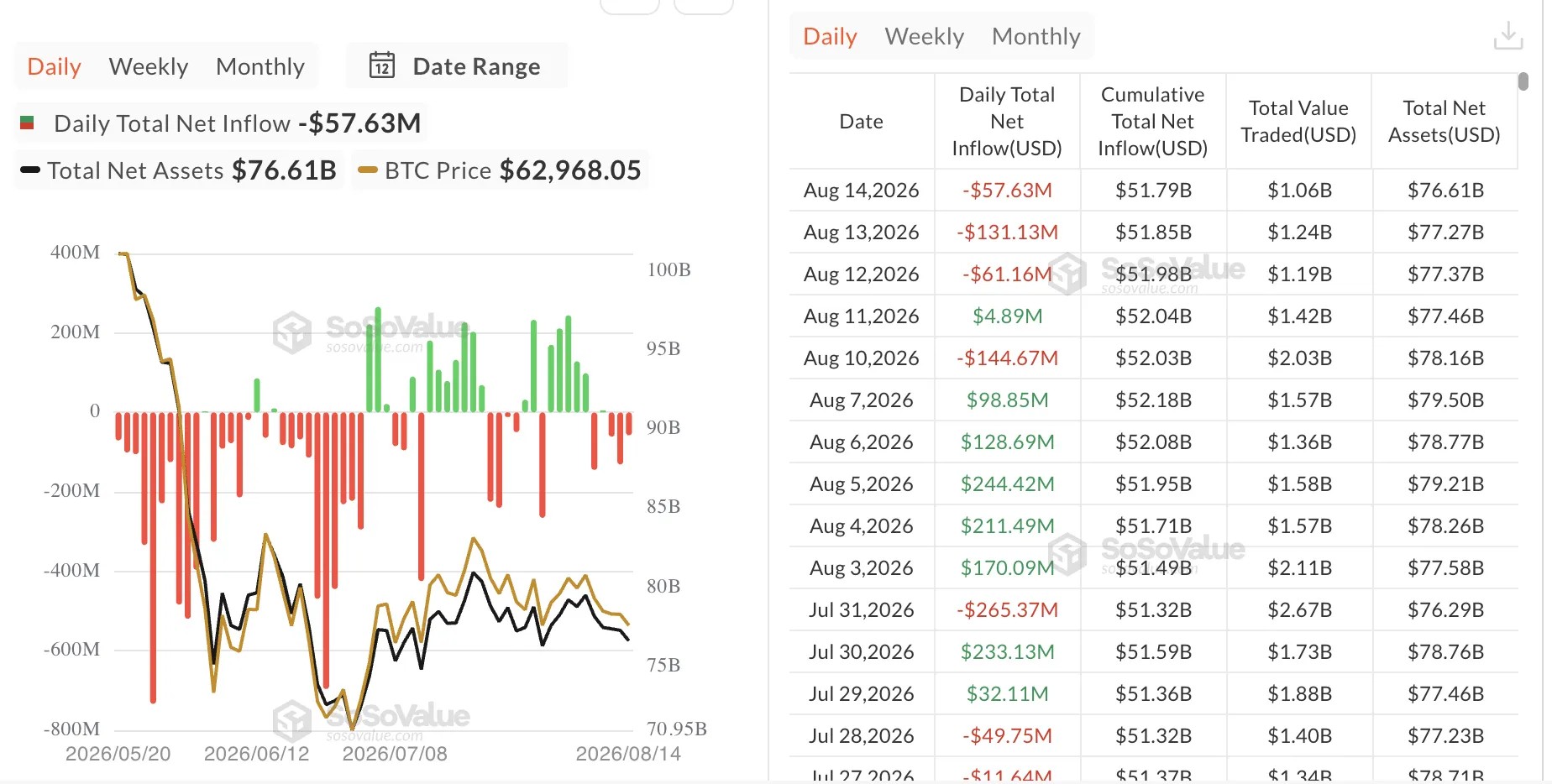This screenshot has width=1552, height=784.
Task: Click the $32.11M inflow cell
Action: point(1007,694)
